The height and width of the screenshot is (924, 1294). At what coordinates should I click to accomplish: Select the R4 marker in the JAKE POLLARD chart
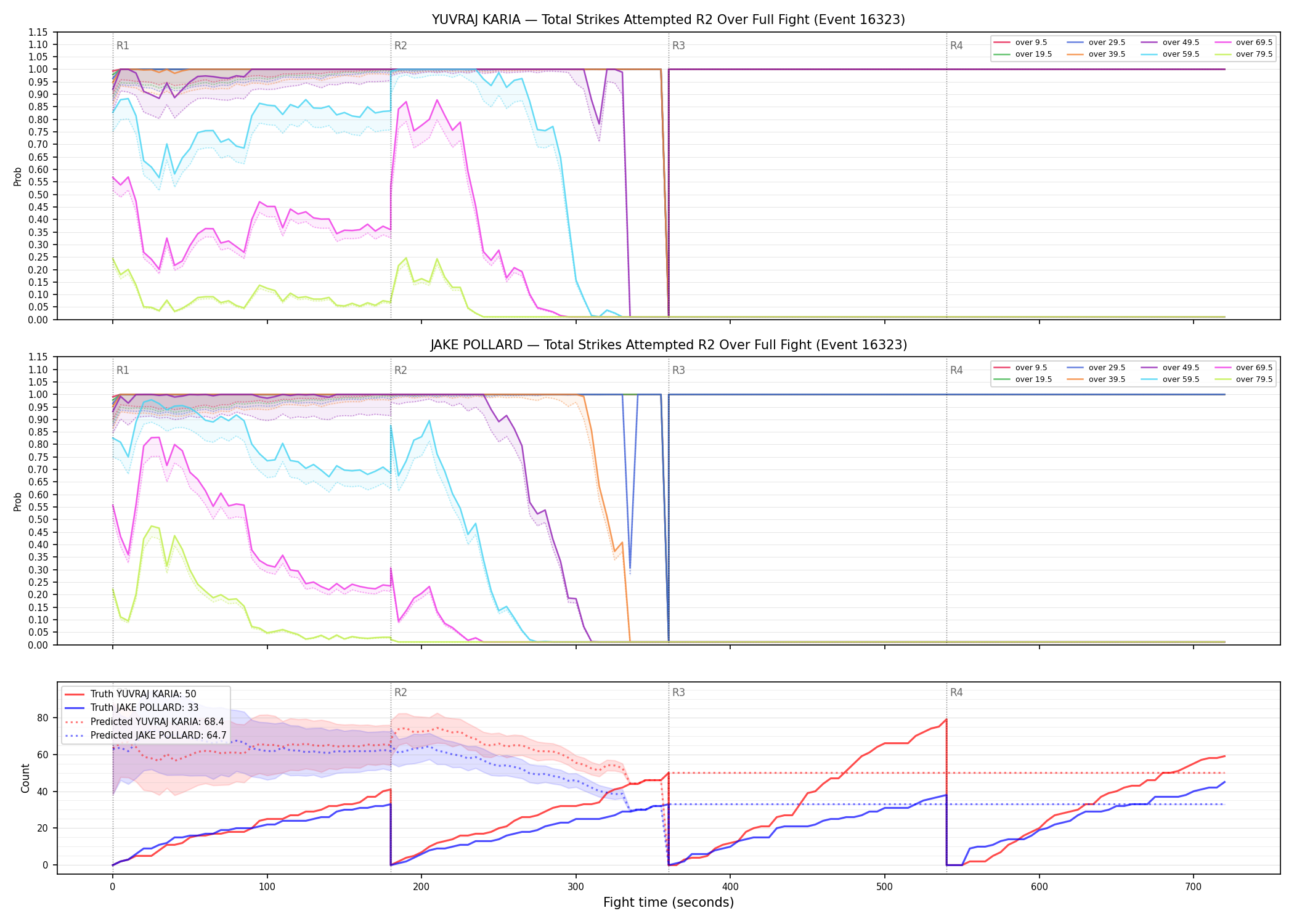956,370
